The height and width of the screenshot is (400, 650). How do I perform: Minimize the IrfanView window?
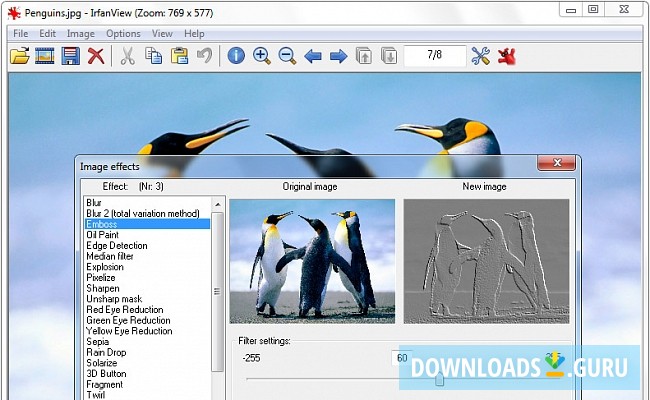tap(571, 10)
